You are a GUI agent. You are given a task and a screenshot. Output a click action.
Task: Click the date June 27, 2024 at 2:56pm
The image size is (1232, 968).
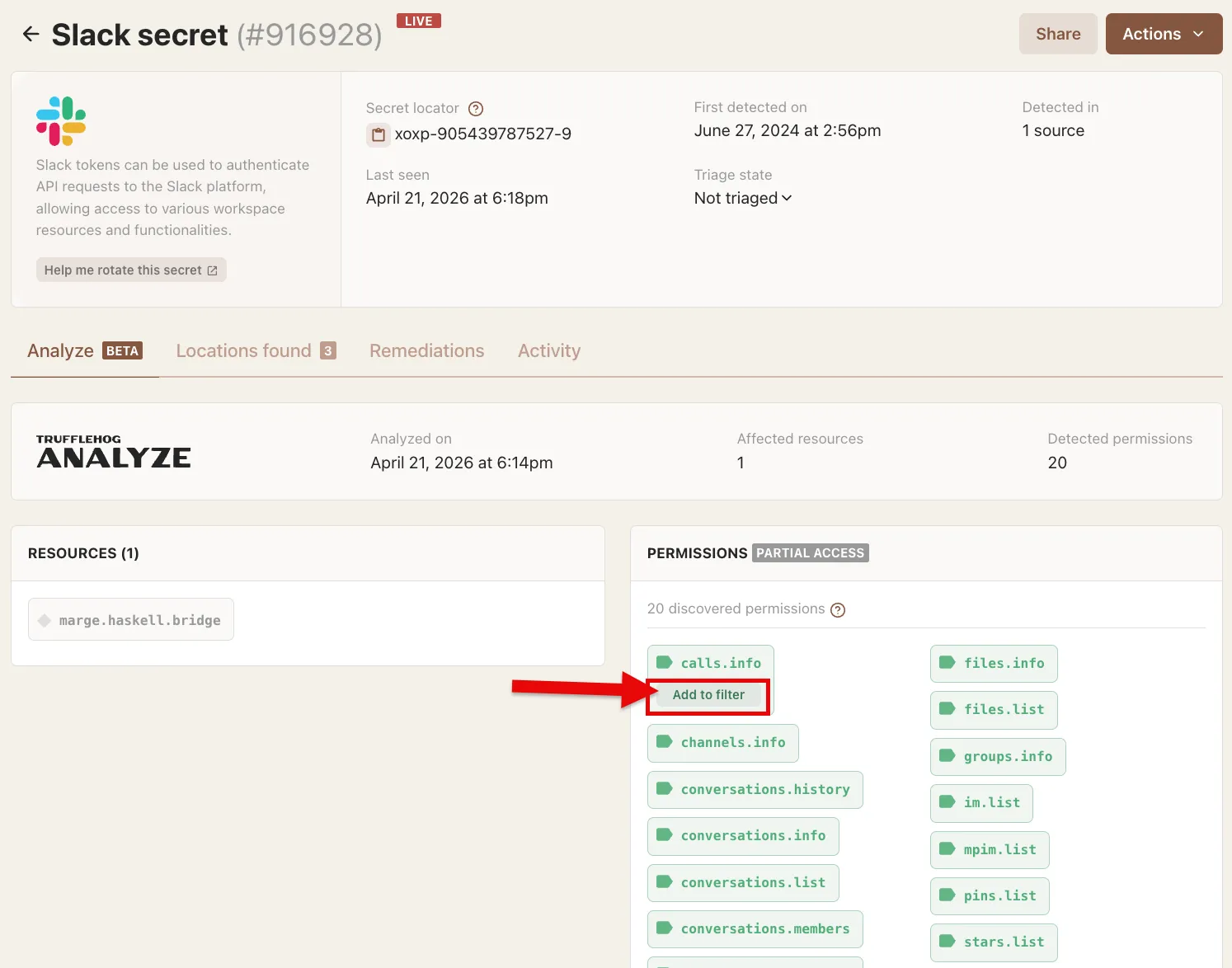click(788, 130)
